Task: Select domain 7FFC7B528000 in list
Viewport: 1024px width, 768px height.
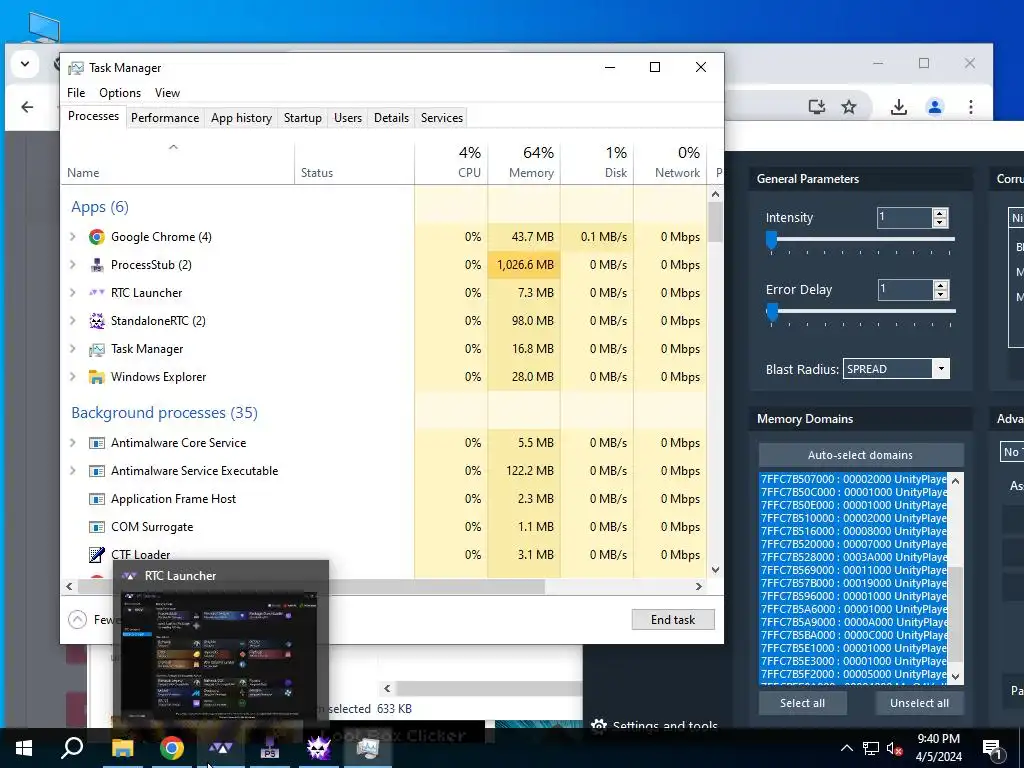Action: (853, 557)
